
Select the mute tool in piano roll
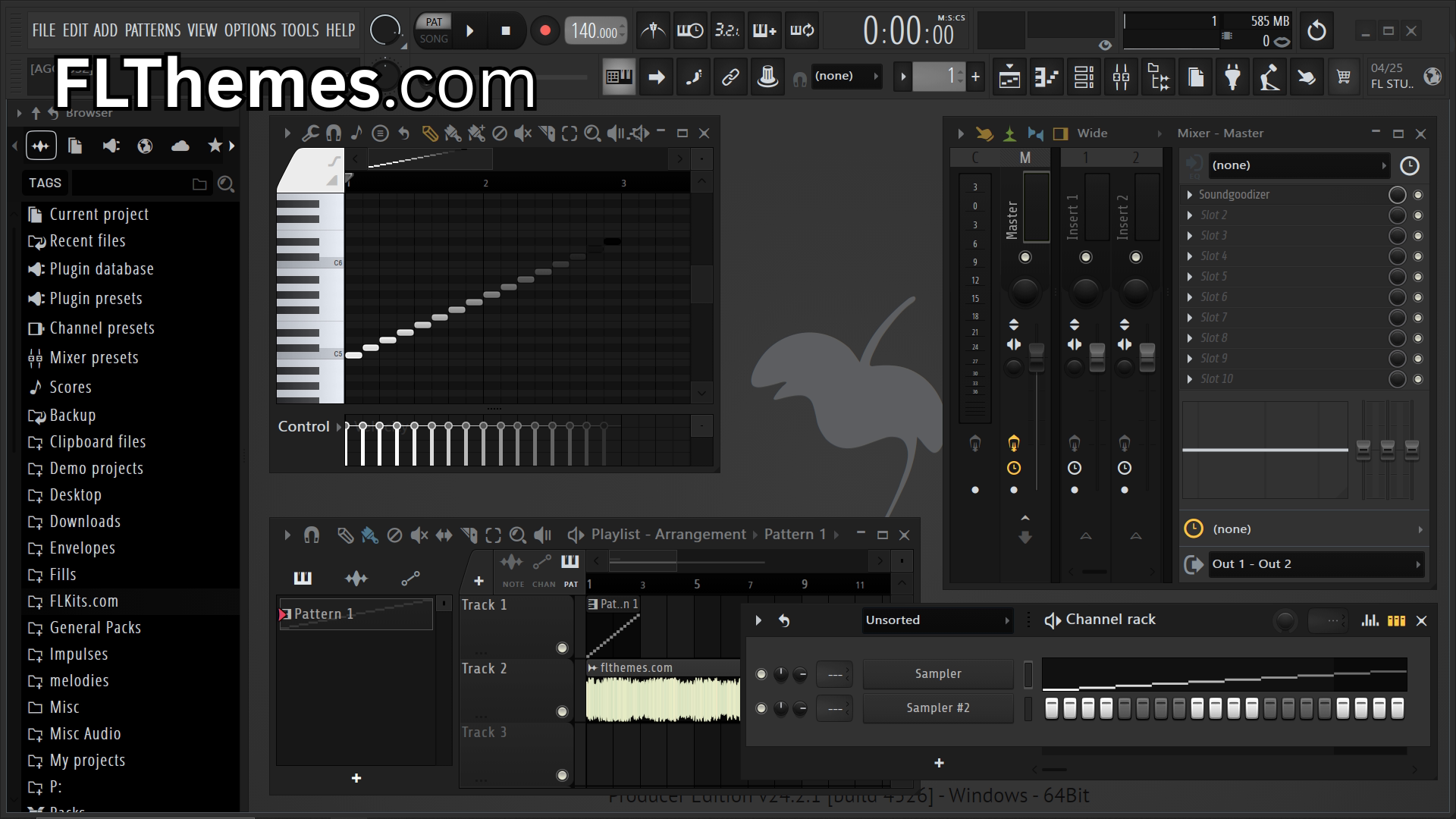(522, 134)
